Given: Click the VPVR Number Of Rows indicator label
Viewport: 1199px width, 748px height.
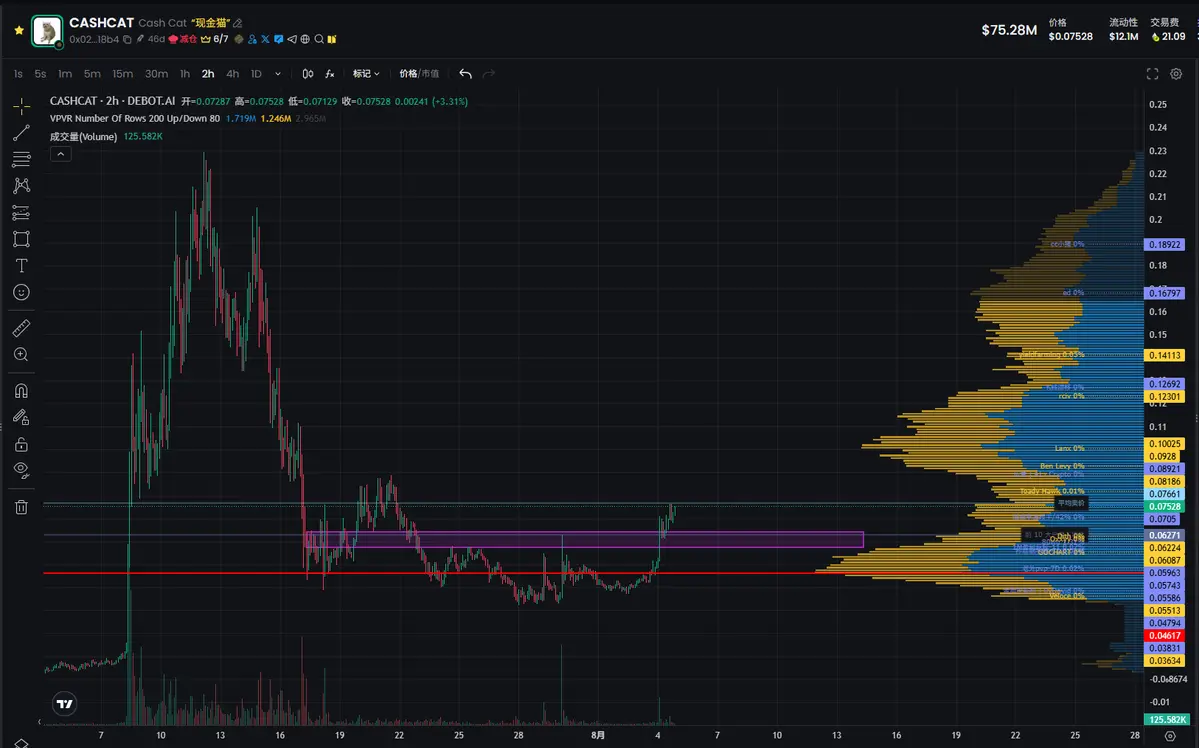Looking at the screenshot, I should coord(135,119).
